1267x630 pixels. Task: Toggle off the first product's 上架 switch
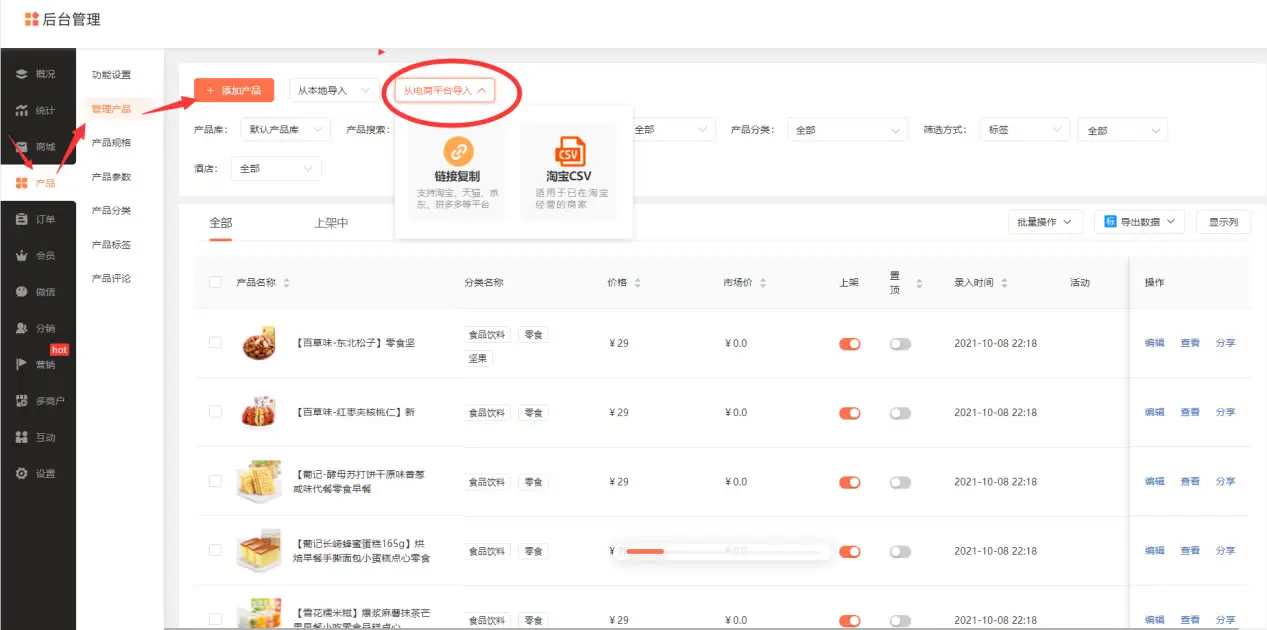pyautogui.click(x=849, y=343)
